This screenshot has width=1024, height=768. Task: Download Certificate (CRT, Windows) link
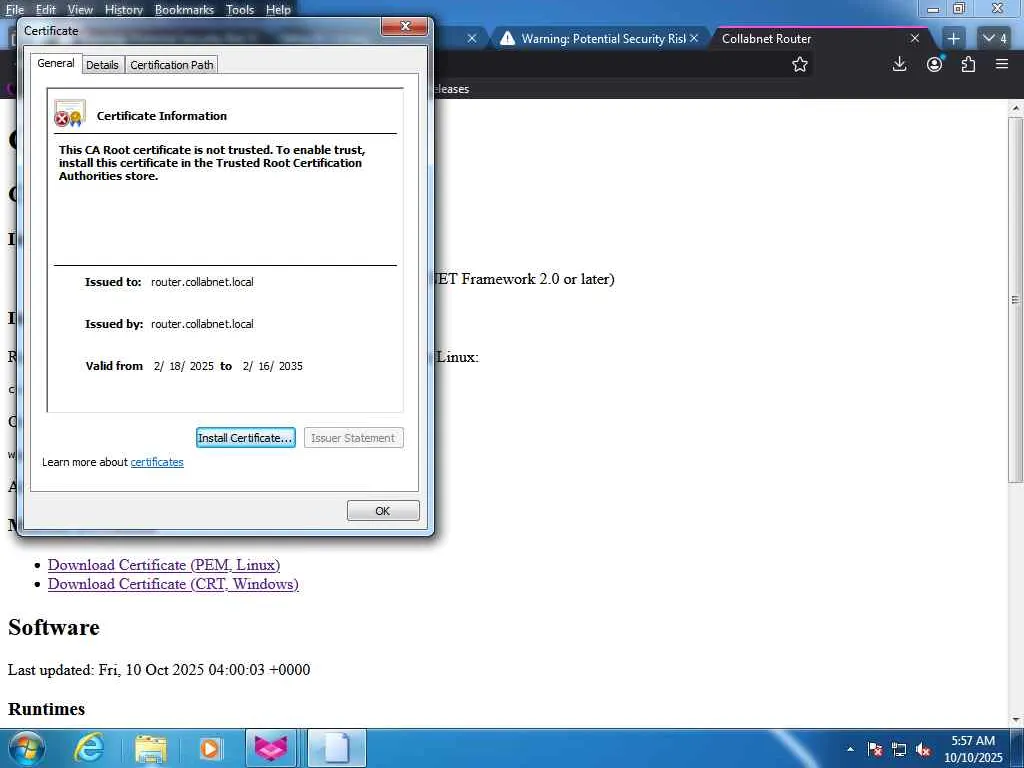point(173,584)
